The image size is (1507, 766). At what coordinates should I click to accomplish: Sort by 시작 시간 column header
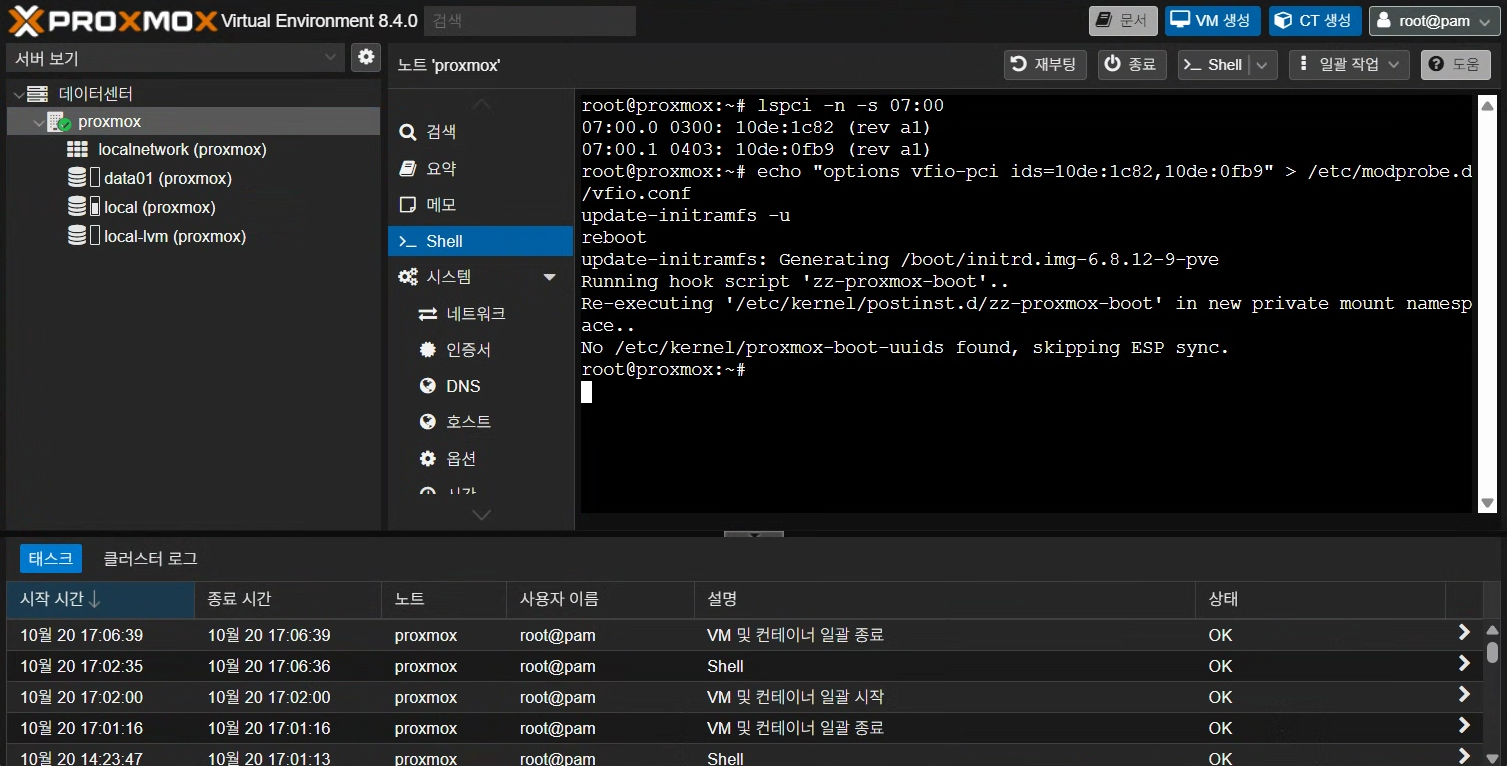(x=100, y=599)
